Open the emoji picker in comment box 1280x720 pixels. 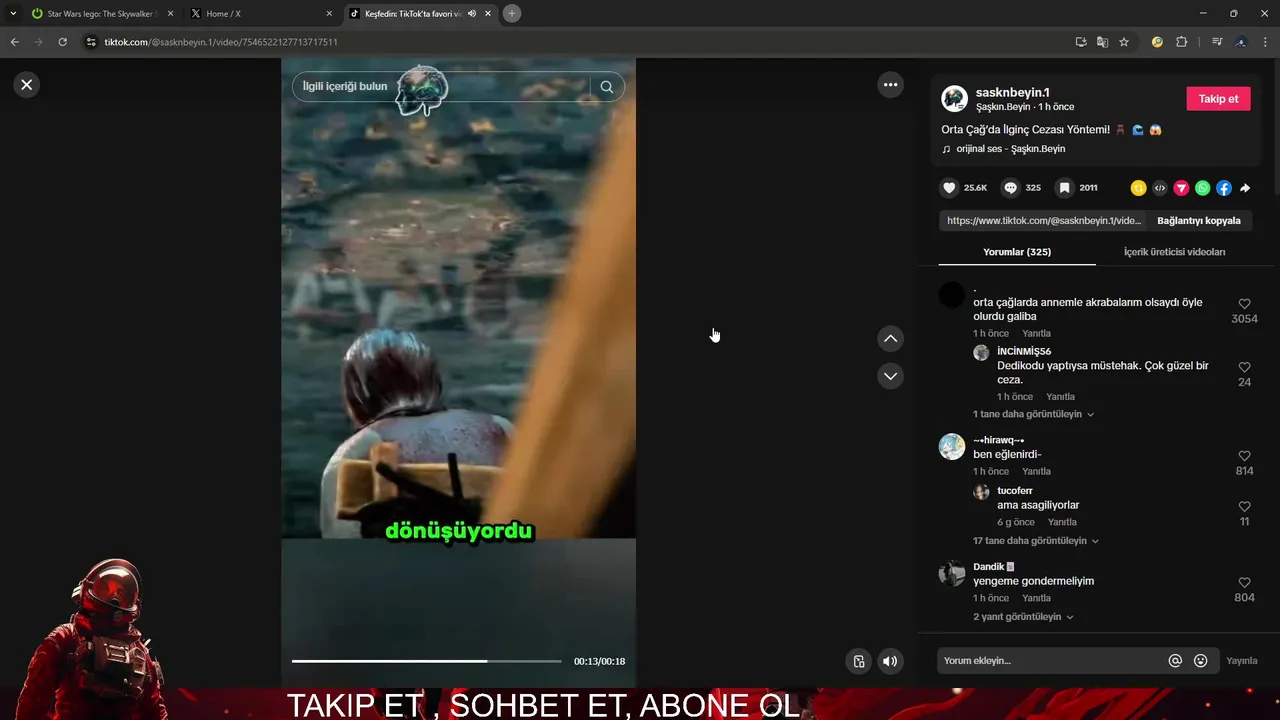[x=1201, y=661]
